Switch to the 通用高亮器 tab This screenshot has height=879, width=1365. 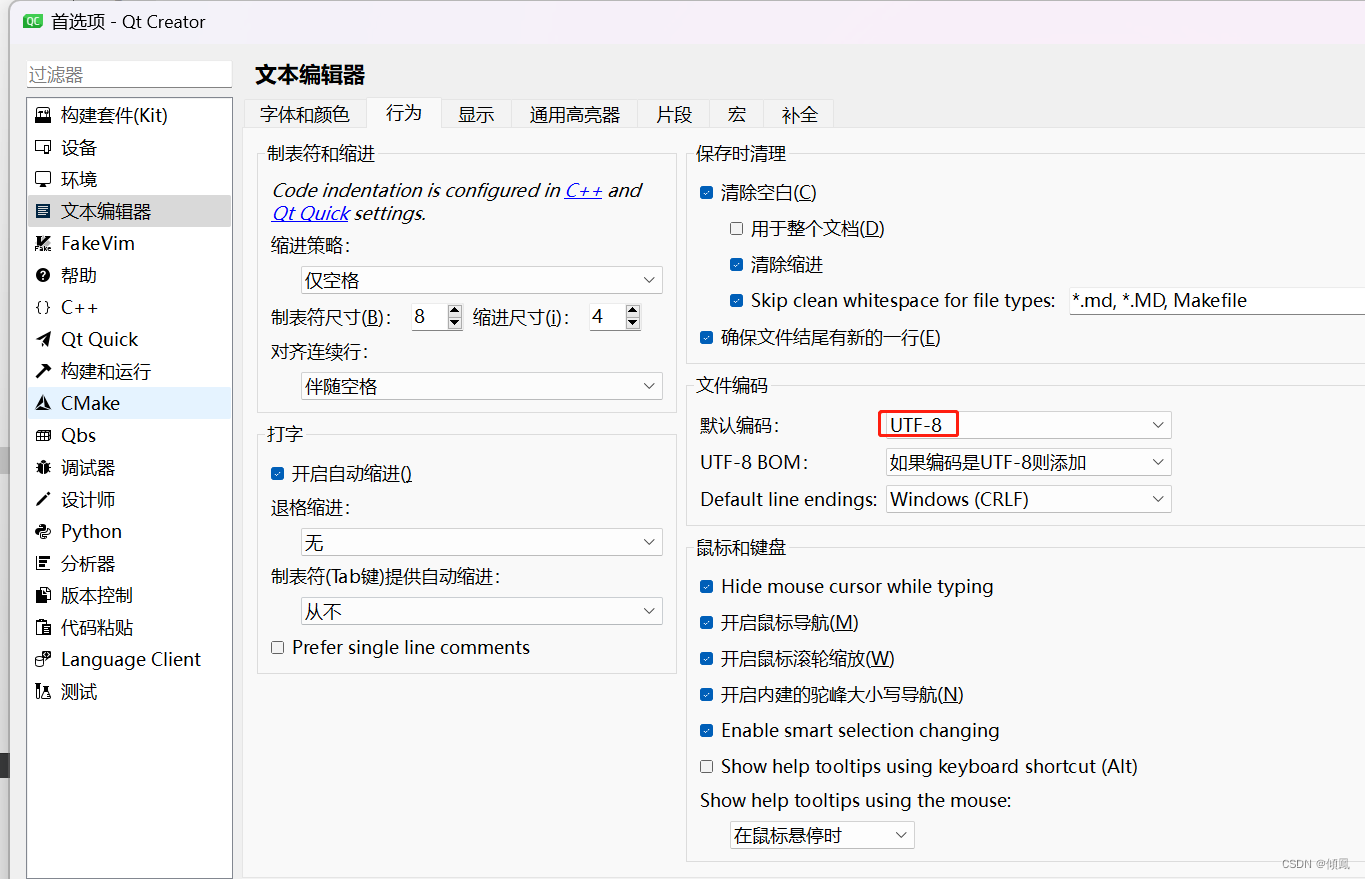pos(574,114)
